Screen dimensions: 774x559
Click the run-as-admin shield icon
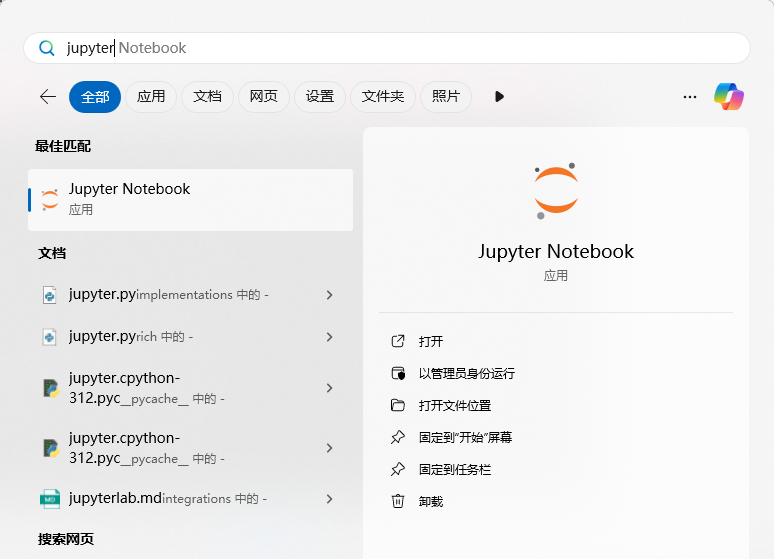point(398,373)
